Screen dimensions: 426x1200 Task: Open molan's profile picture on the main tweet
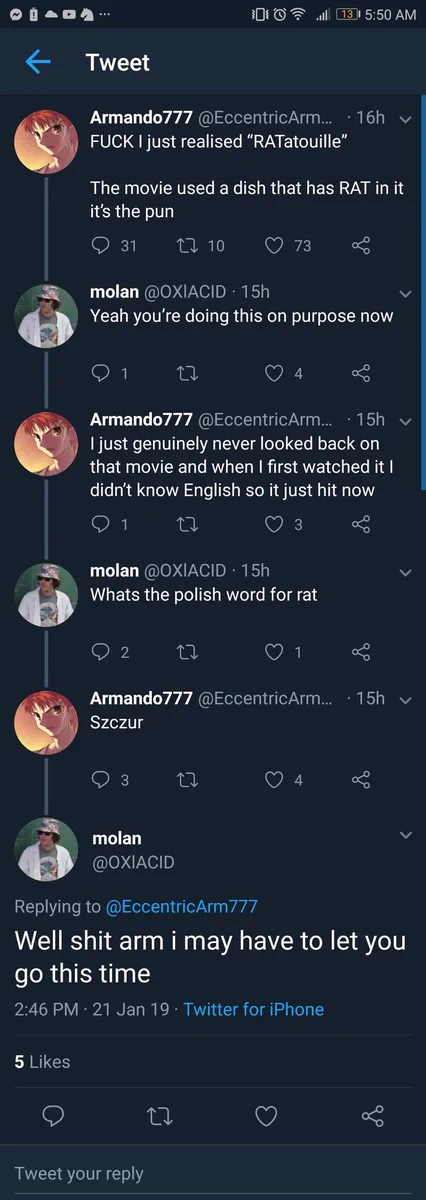(x=45, y=849)
